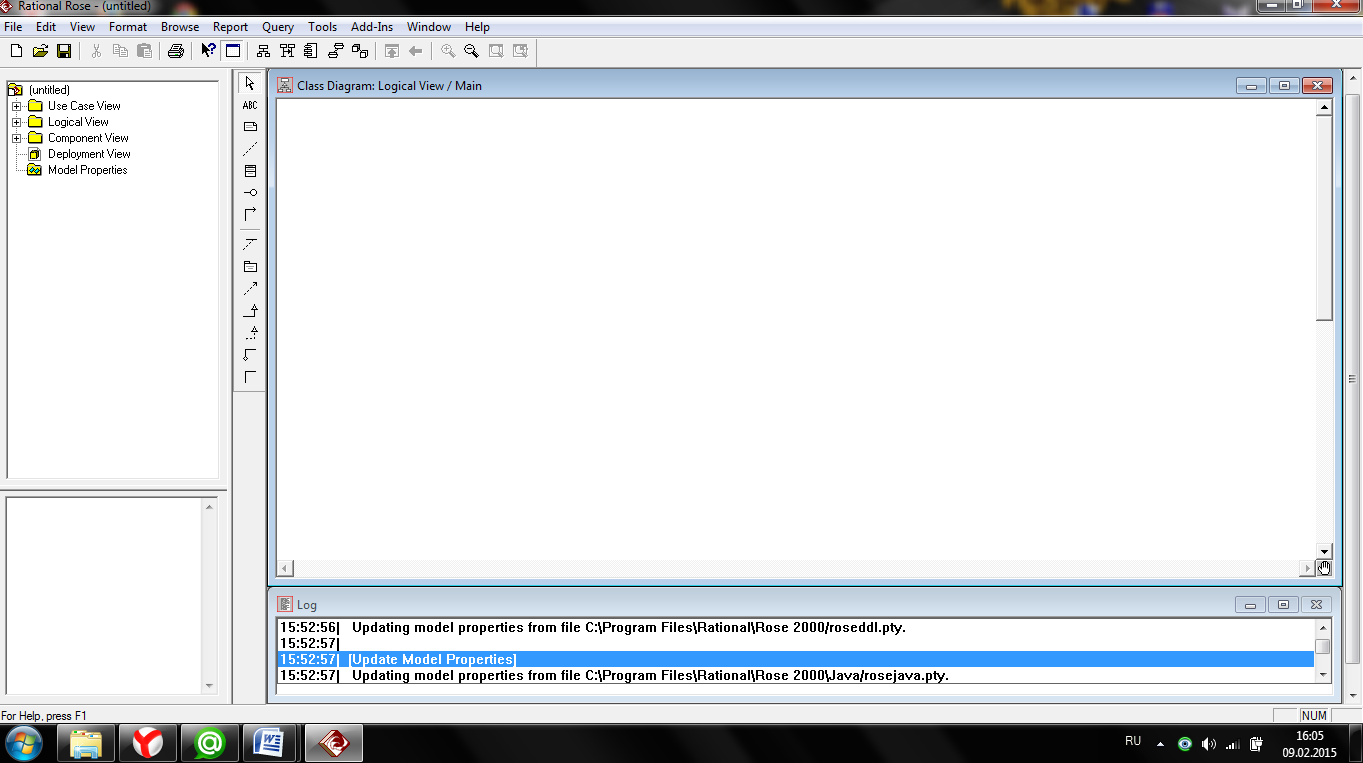Save the model using floppy disk icon

pyautogui.click(x=64, y=51)
